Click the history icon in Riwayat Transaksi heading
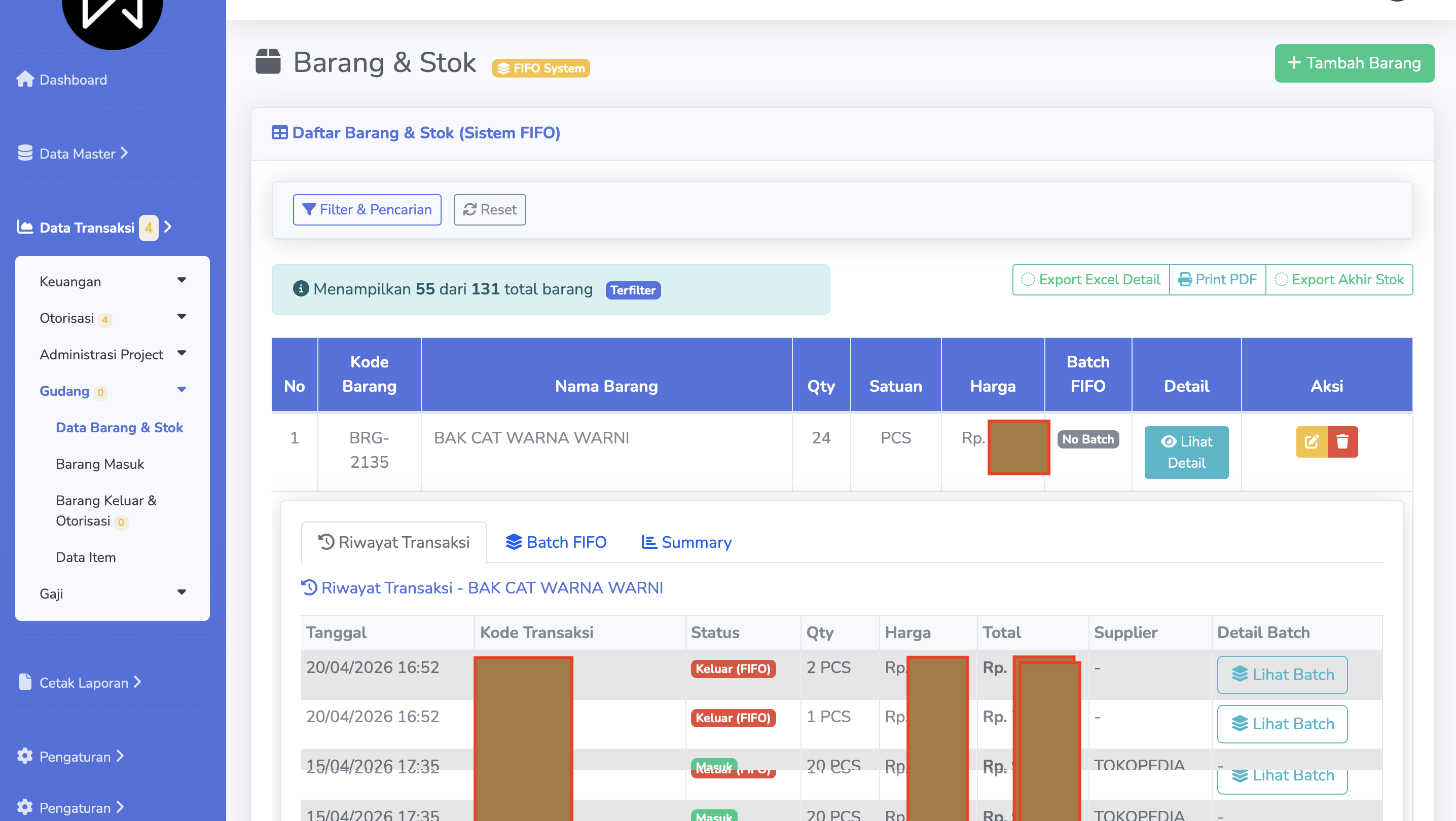 [x=309, y=588]
